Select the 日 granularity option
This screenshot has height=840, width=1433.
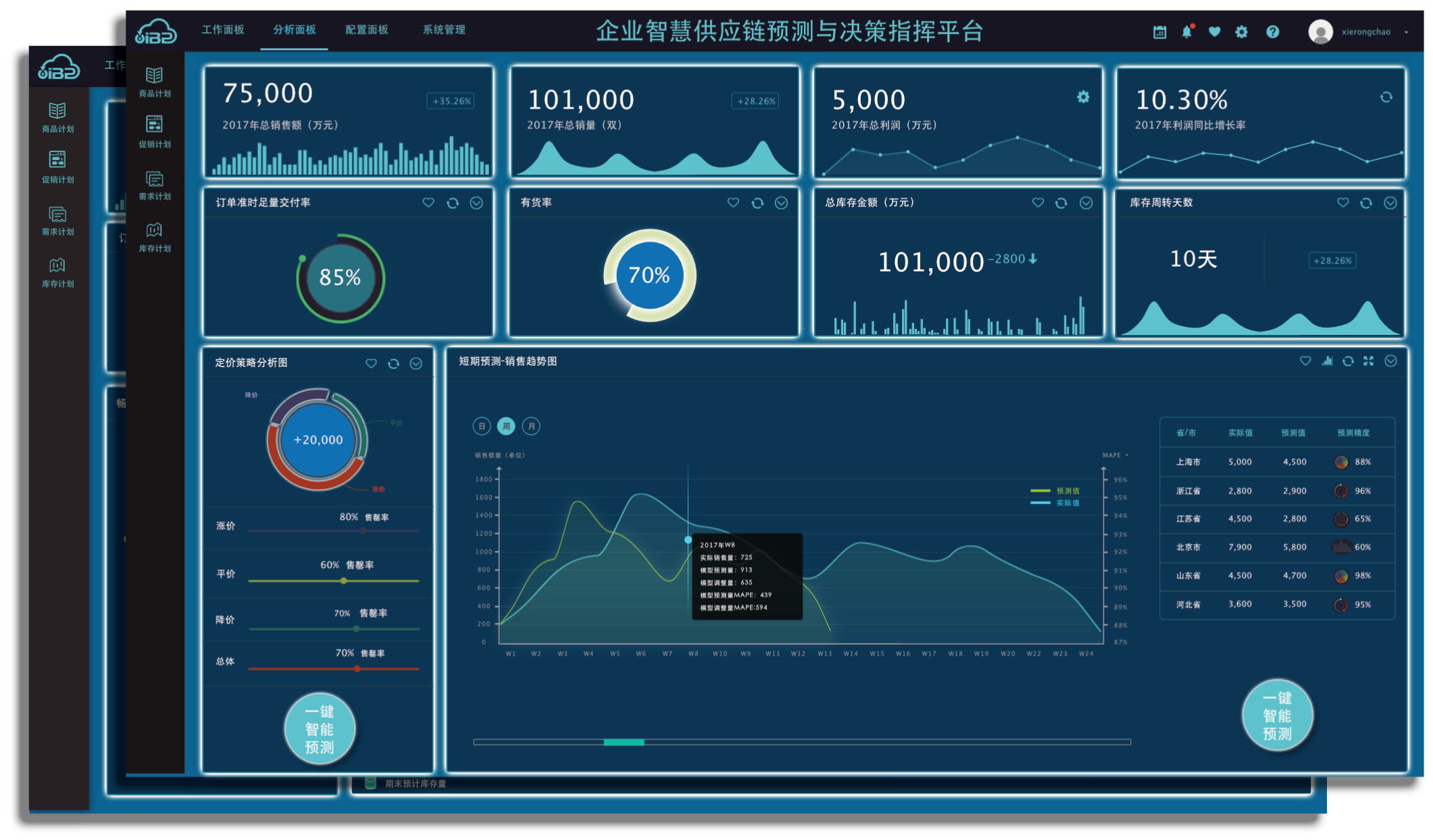(482, 426)
